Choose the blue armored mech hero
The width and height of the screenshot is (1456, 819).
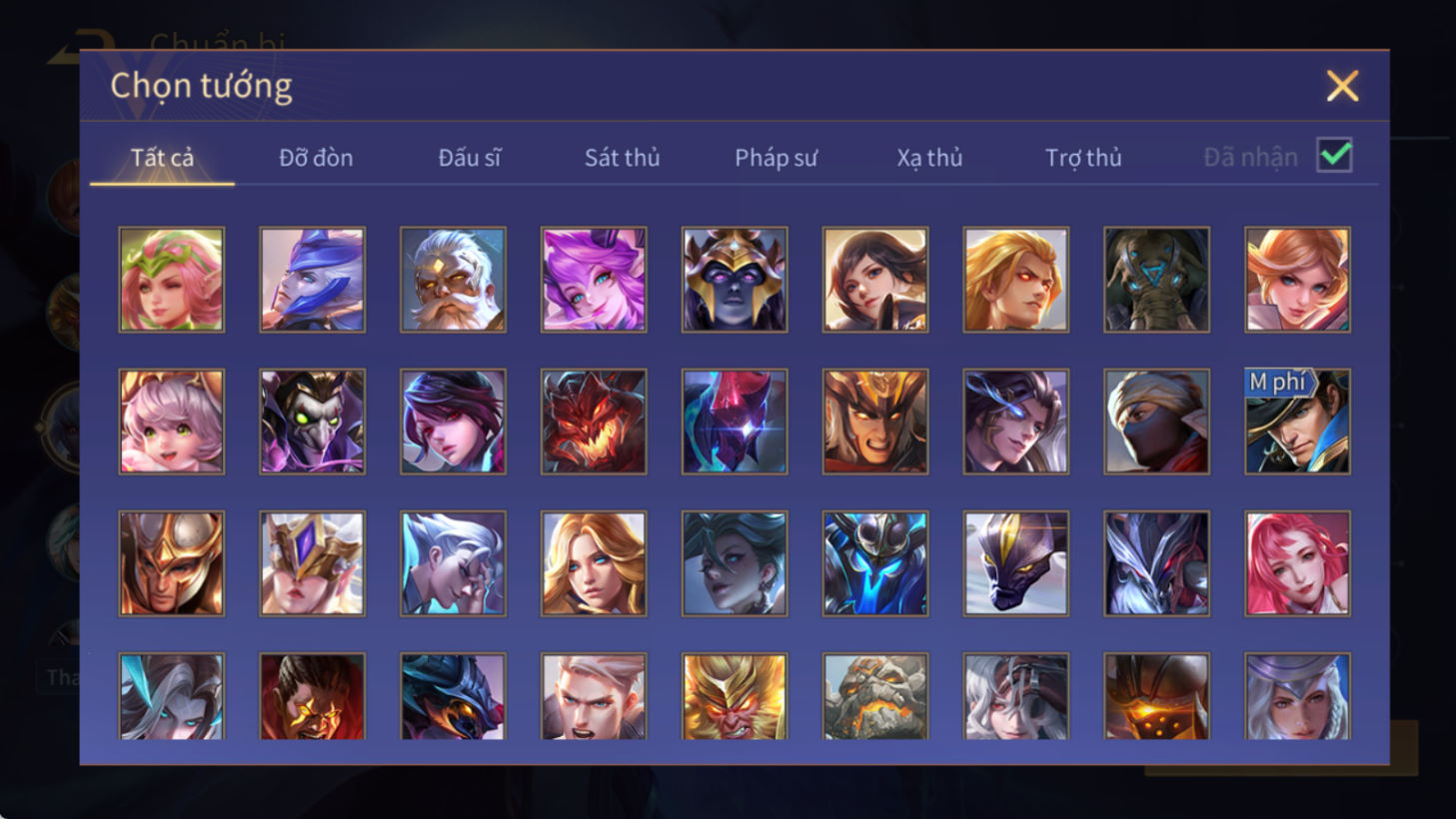click(875, 563)
